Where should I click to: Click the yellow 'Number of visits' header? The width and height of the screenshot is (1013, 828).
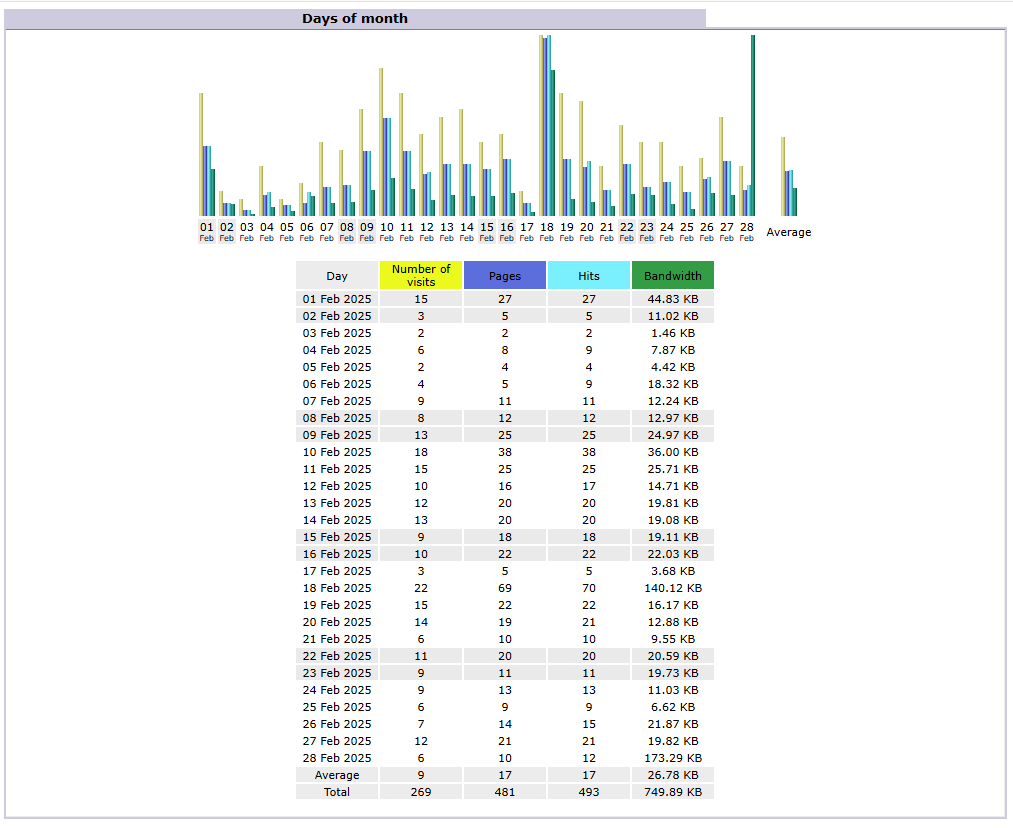pos(421,275)
